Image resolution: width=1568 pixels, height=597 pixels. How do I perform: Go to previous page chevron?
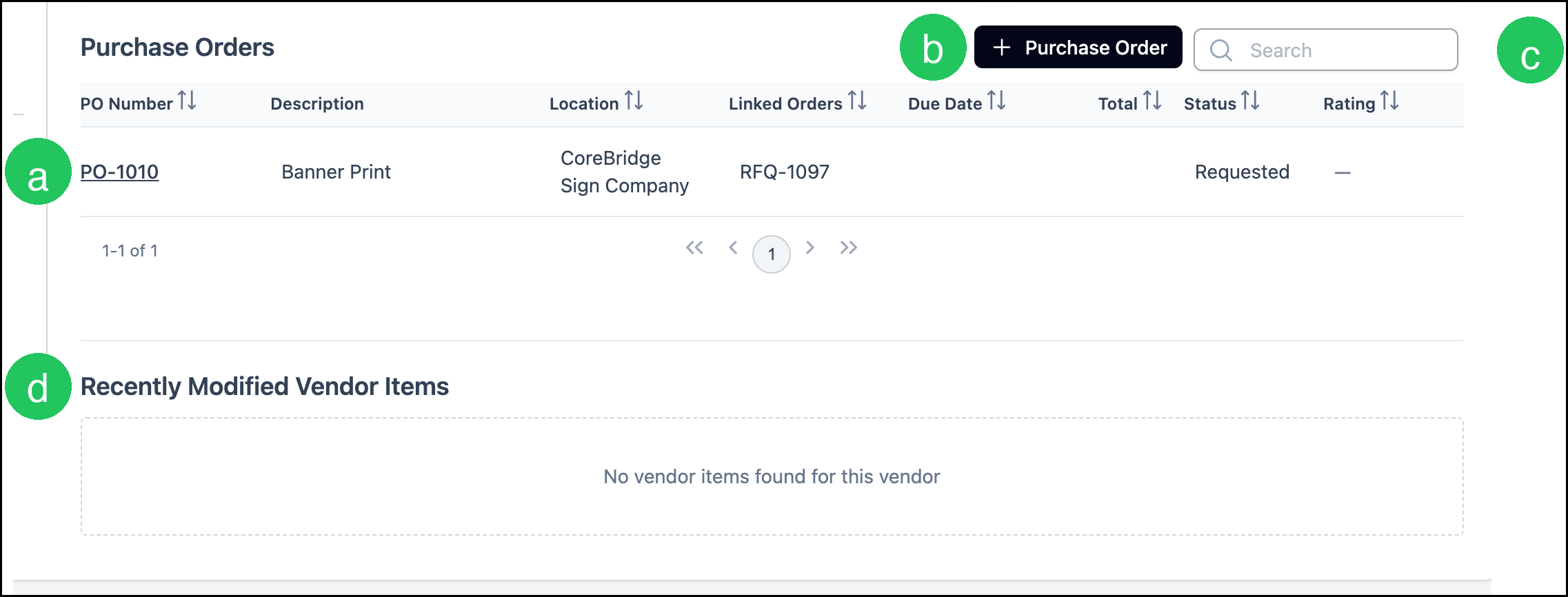coord(733,247)
